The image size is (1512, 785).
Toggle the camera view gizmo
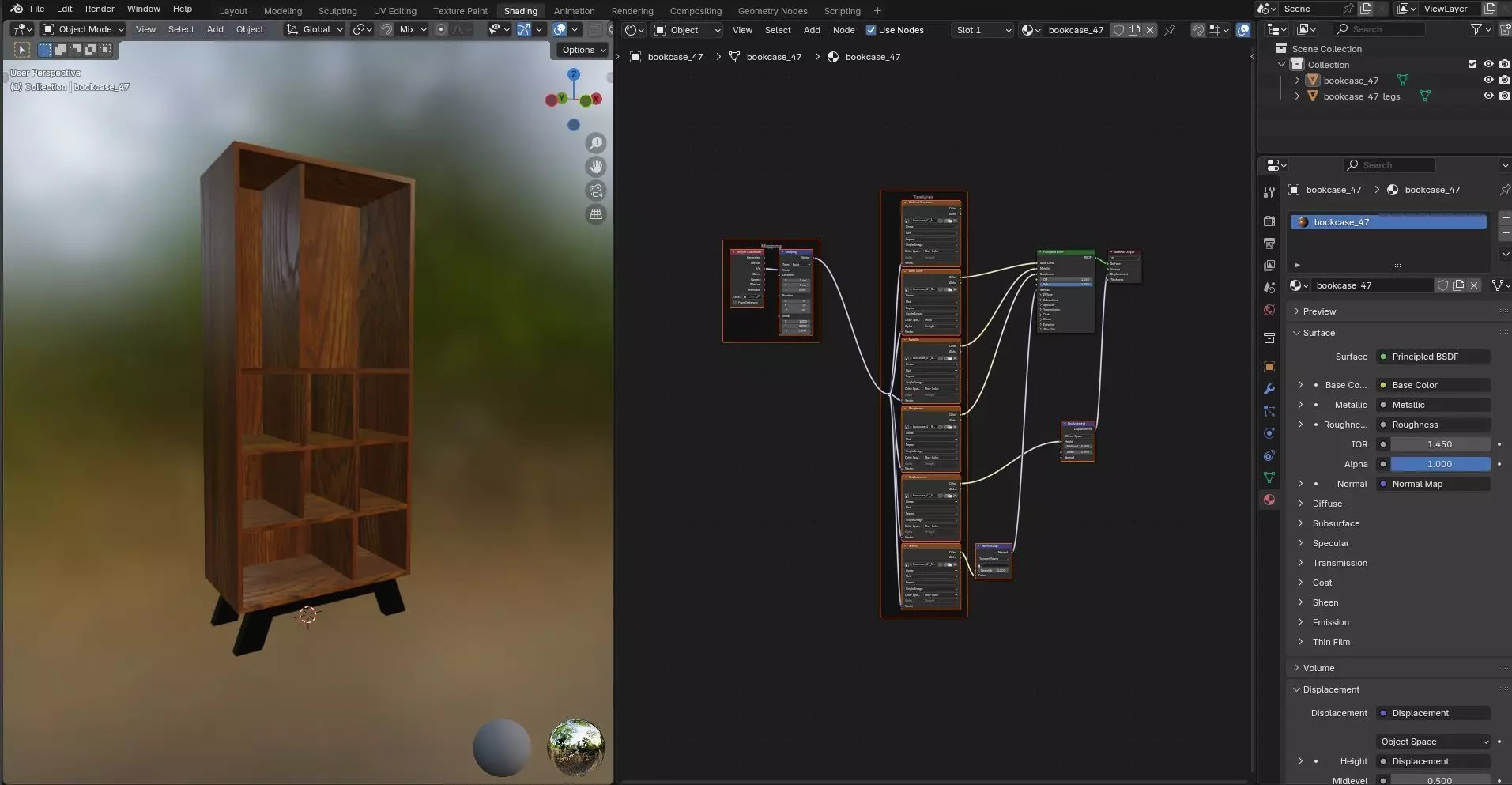pyautogui.click(x=596, y=191)
